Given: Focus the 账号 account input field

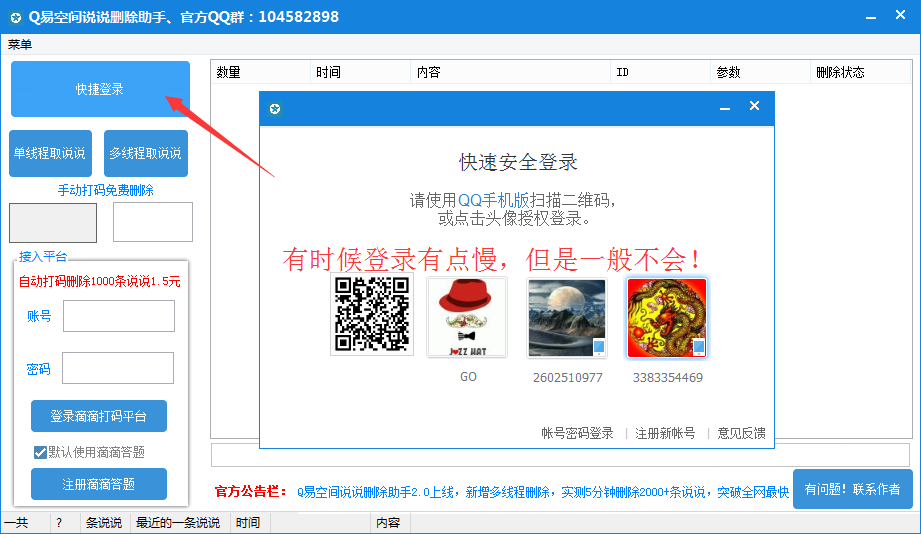Looking at the screenshot, I should coord(119,316).
